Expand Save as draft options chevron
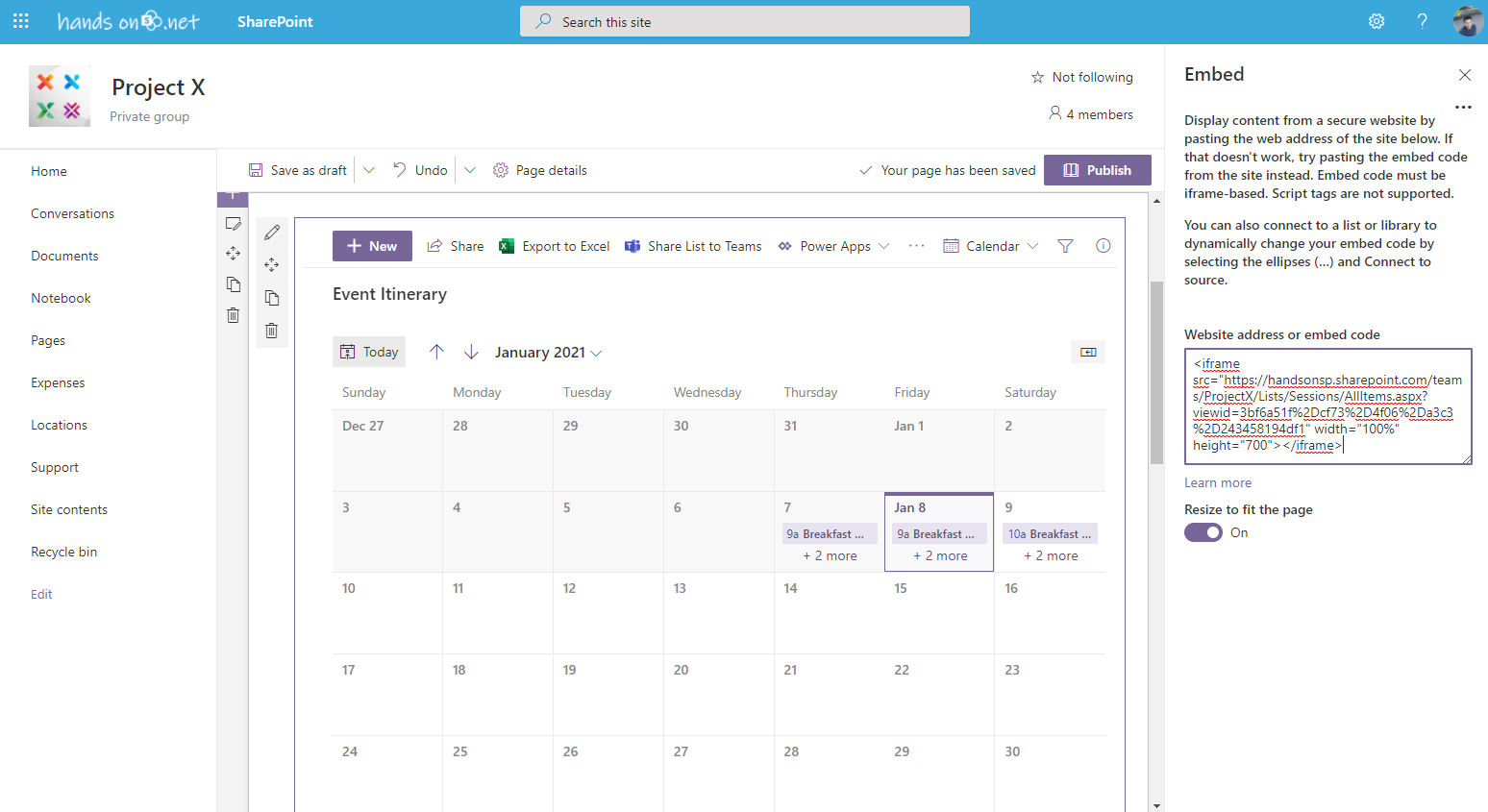This screenshot has width=1488, height=812. point(369,170)
